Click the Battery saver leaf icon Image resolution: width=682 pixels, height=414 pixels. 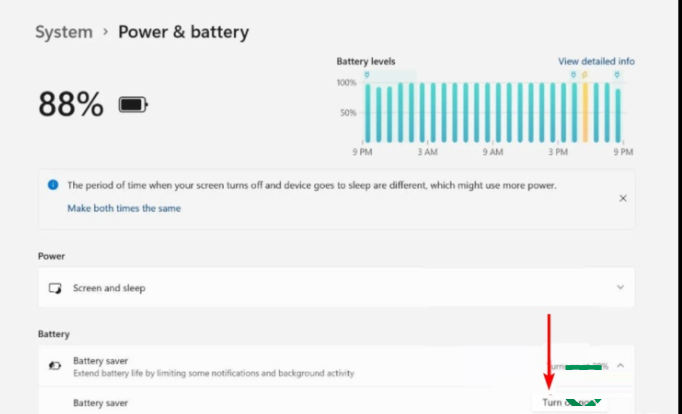pos(55,366)
